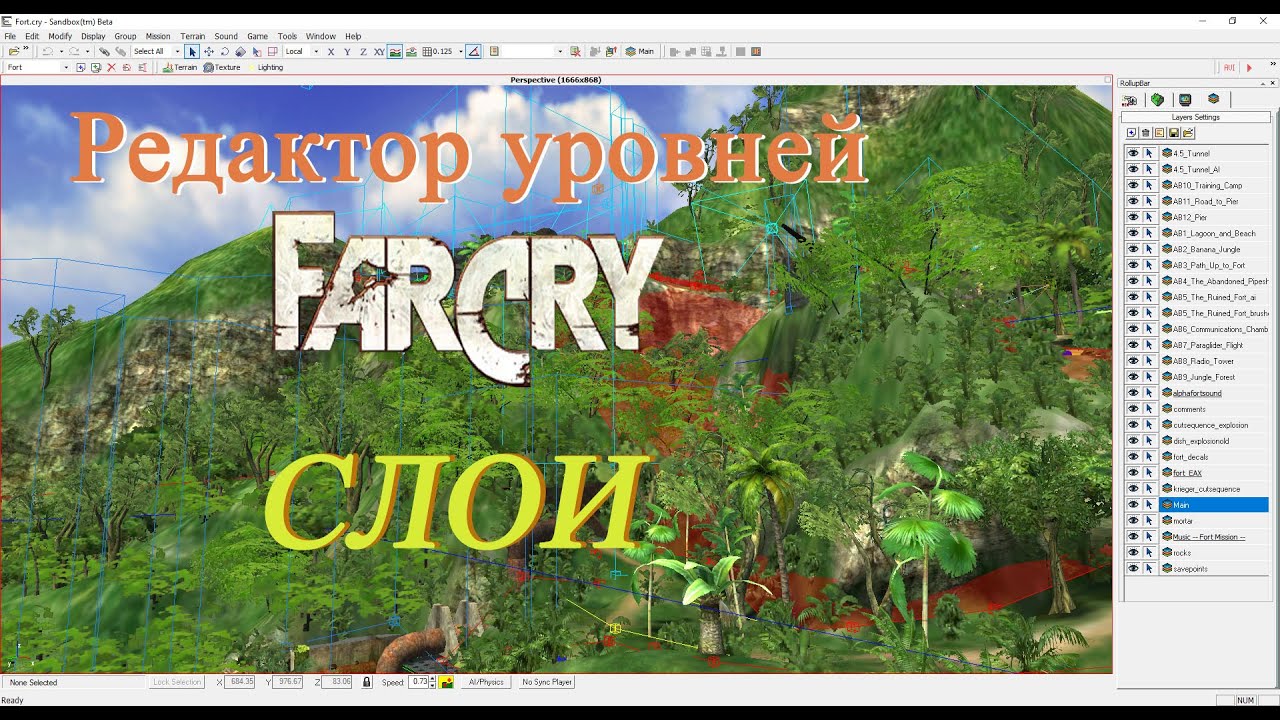
Task: Toggle visibility of the rocks layer
Action: [x=1133, y=553]
